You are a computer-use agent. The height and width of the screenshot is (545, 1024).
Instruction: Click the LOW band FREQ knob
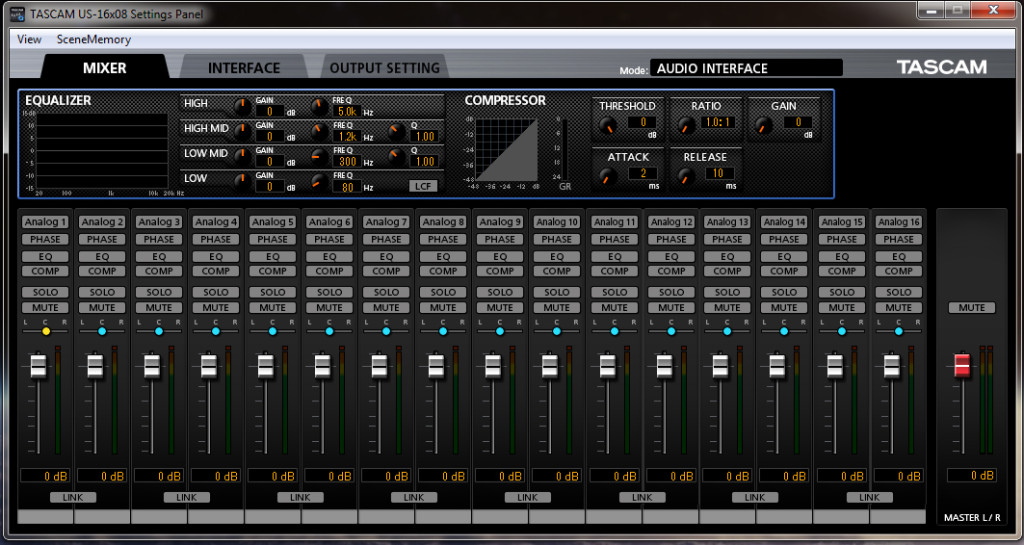[x=319, y=181]
